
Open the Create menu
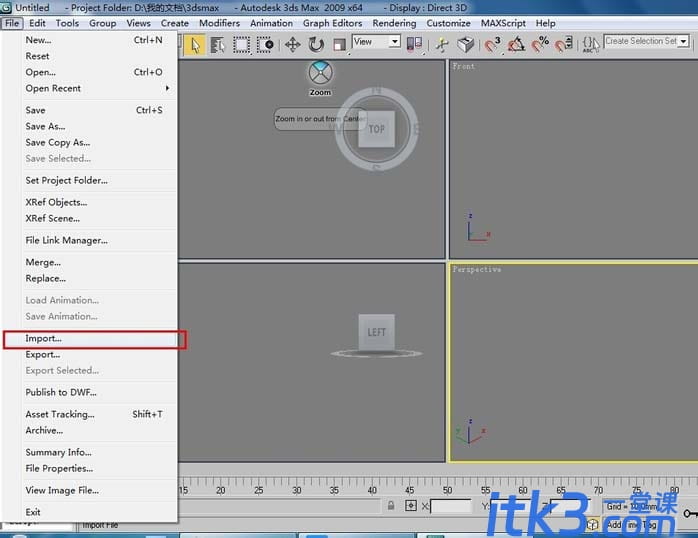pyautogui.click(x=174, y=23)
